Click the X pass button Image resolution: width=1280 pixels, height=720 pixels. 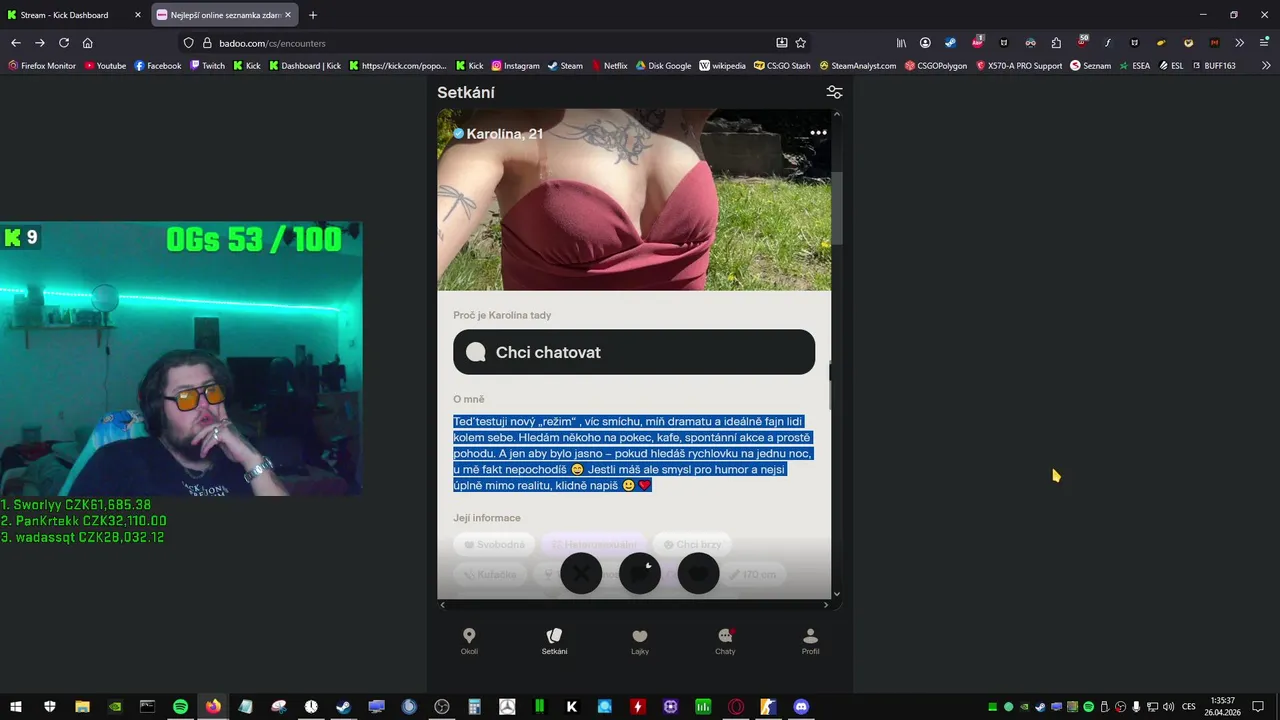pos(581,574)
